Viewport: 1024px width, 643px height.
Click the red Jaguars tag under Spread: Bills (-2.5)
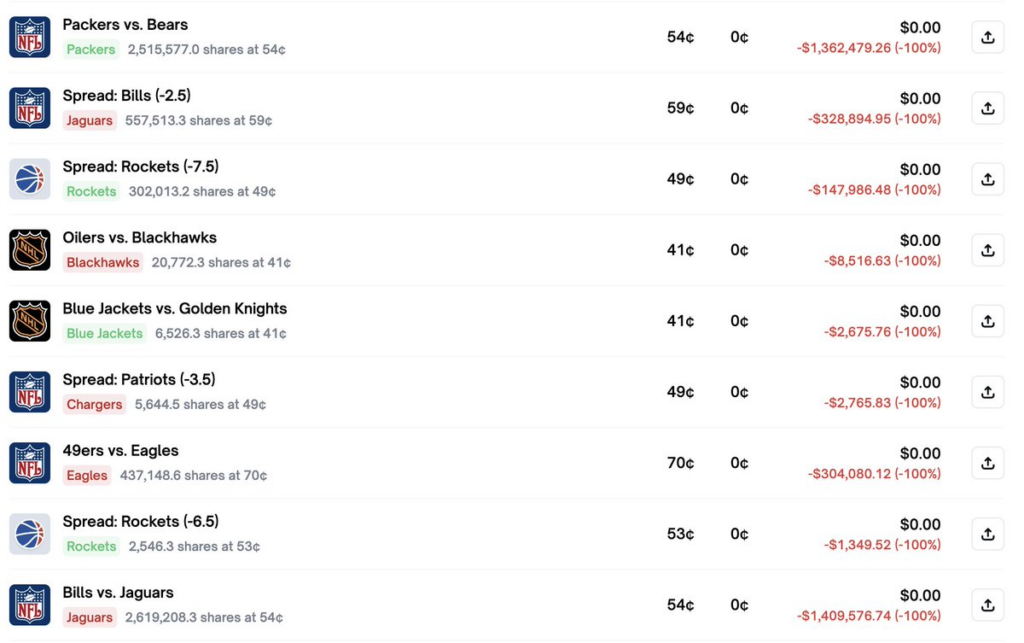[x=88, y=120]
